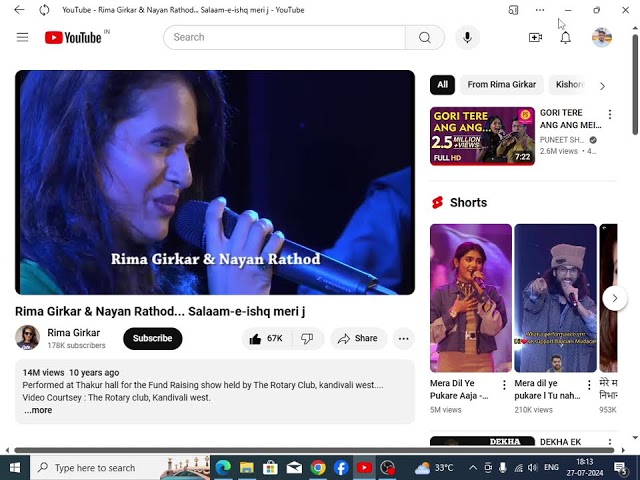Go to the YouTube home logo
Viewport: 640px width, 480px height.
pos(73,38)
